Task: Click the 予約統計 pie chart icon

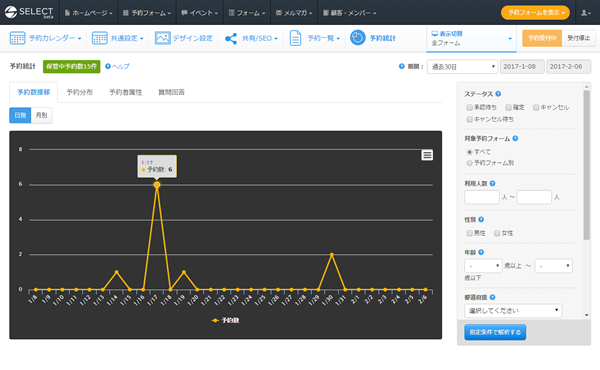Action: coord(357,38)
